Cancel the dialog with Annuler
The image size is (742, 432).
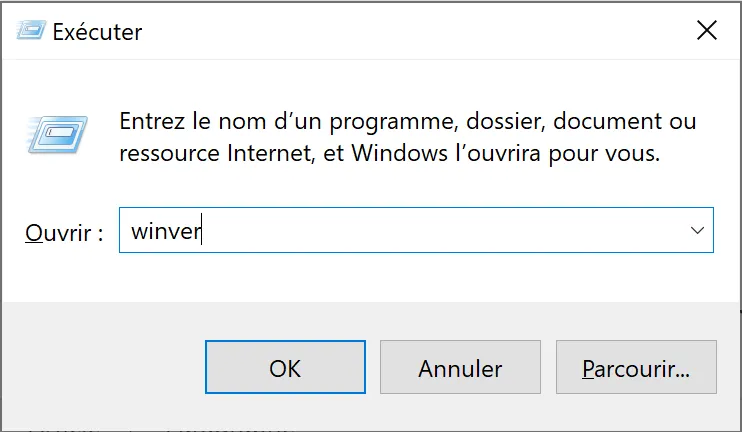tap(460, 368)
